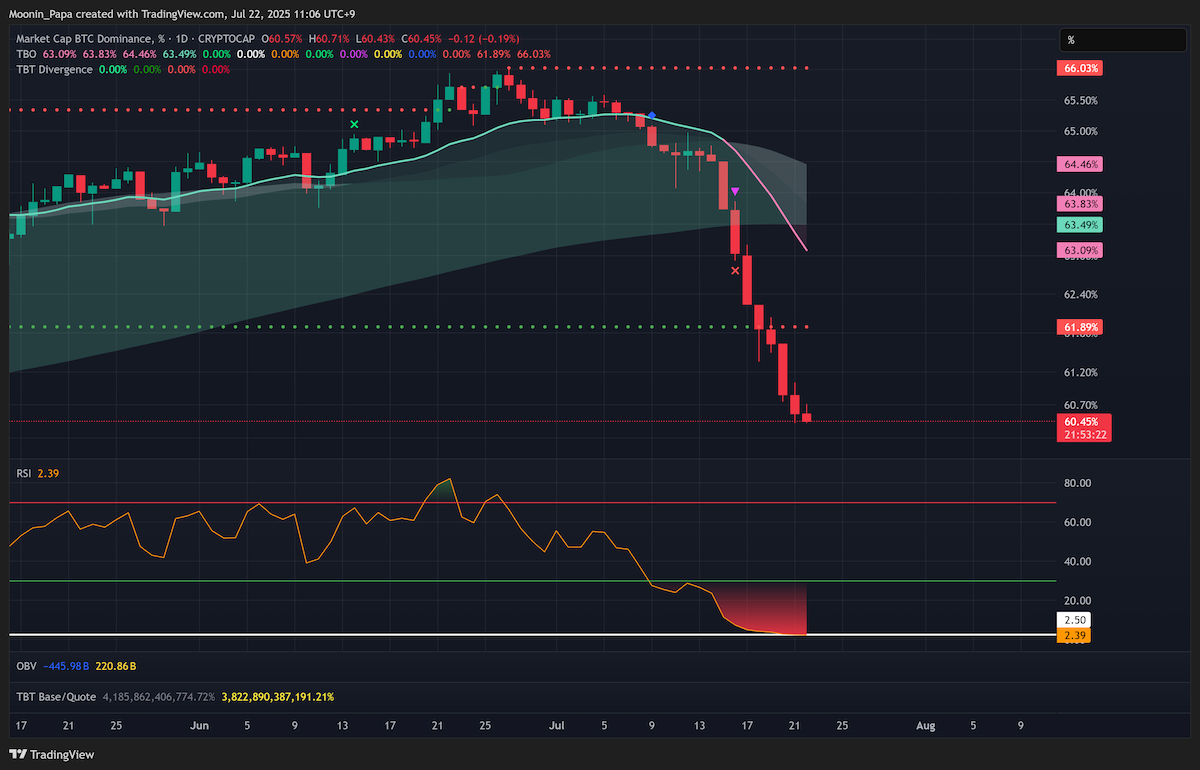Click the current price 60.45% label

tap(1083, 421)
